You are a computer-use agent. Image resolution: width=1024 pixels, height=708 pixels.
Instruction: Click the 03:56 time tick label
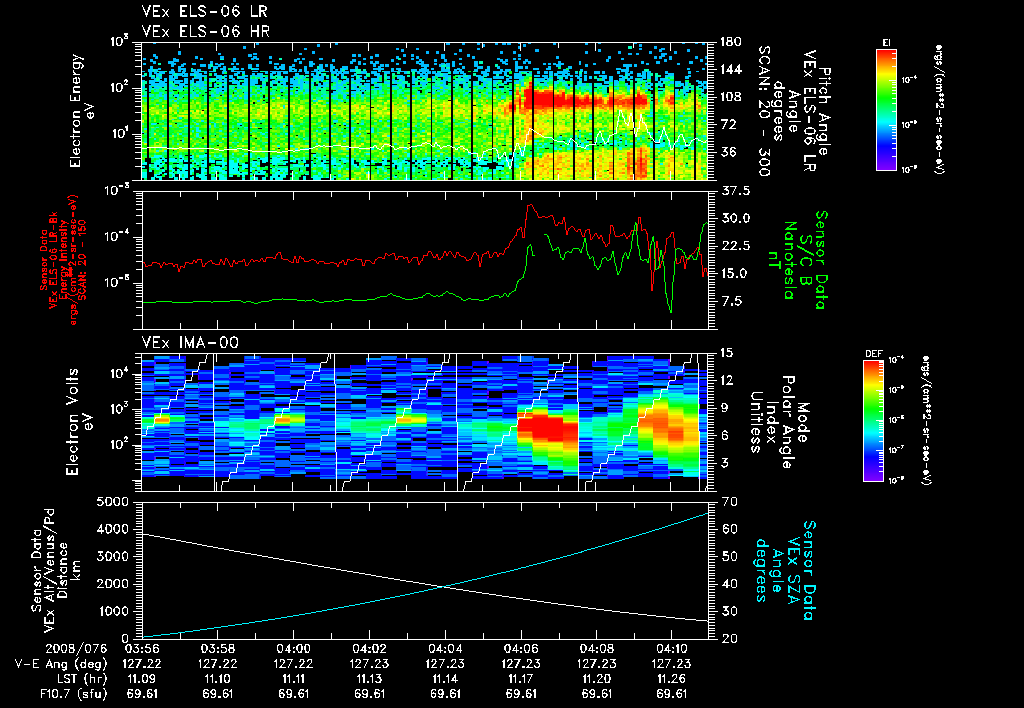[142, 649]
